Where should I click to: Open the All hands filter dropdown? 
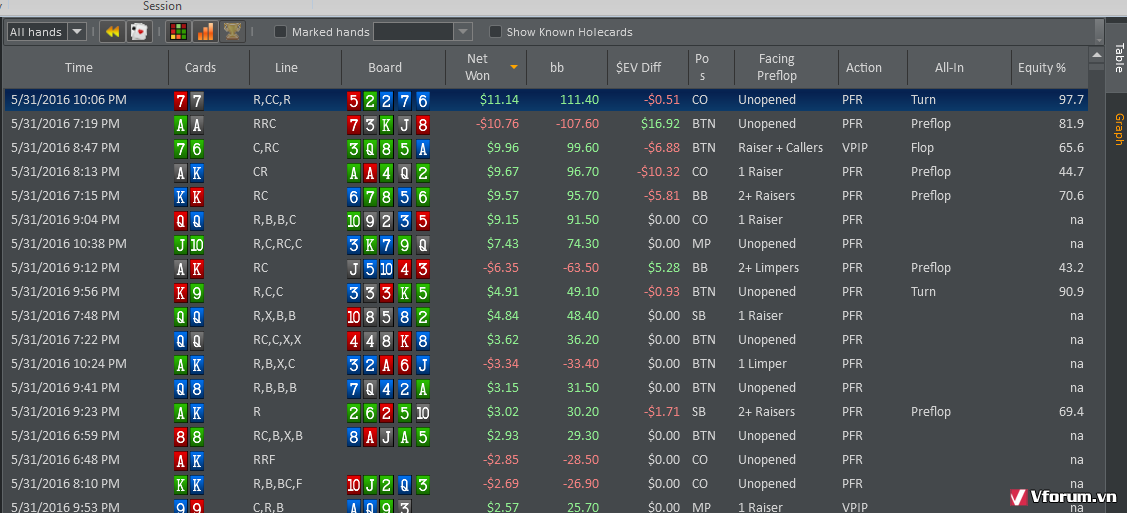tap(47, 32)
